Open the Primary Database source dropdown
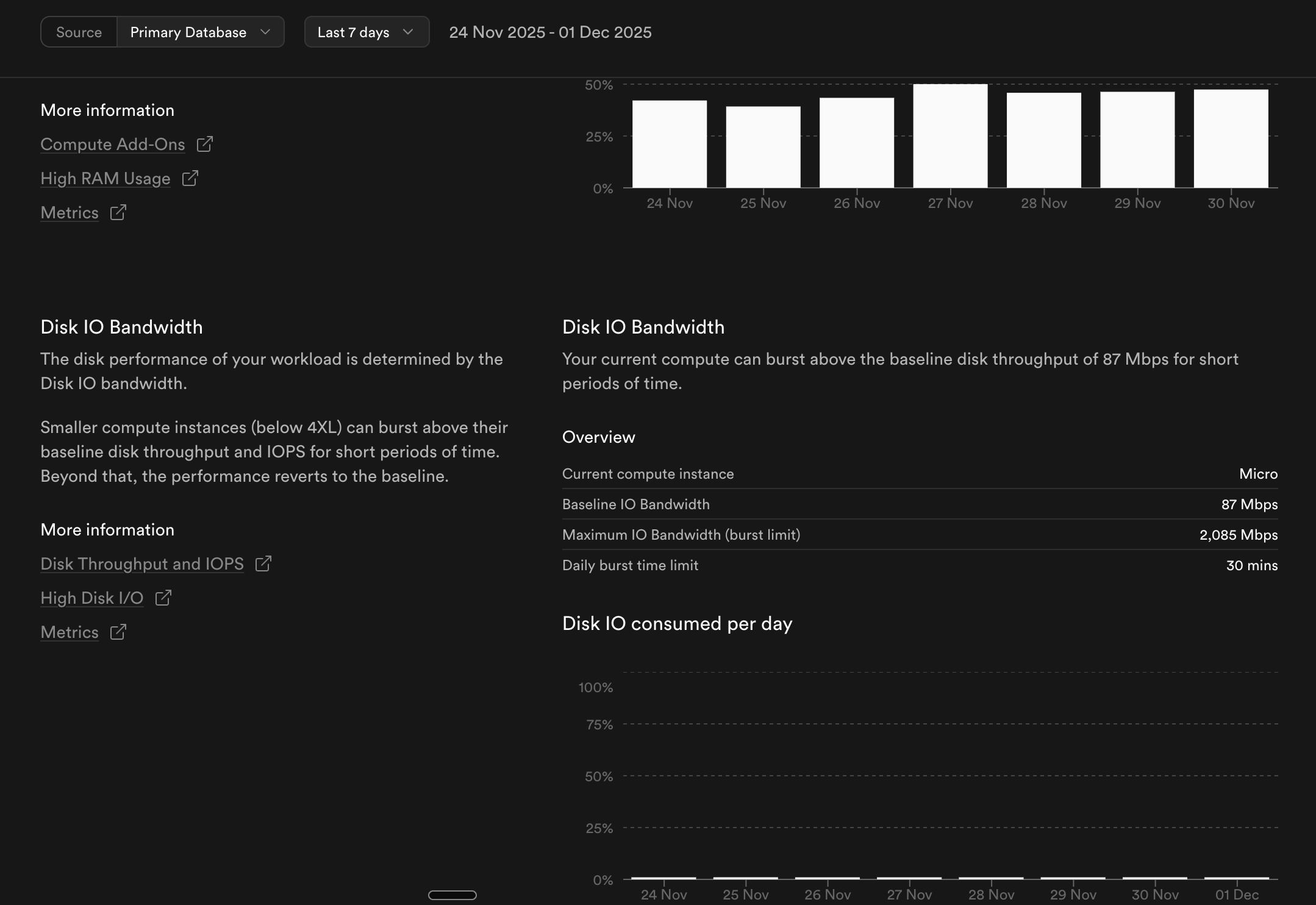The height and width of the screenshot is (905, 1316). click(x=189, y=32)
